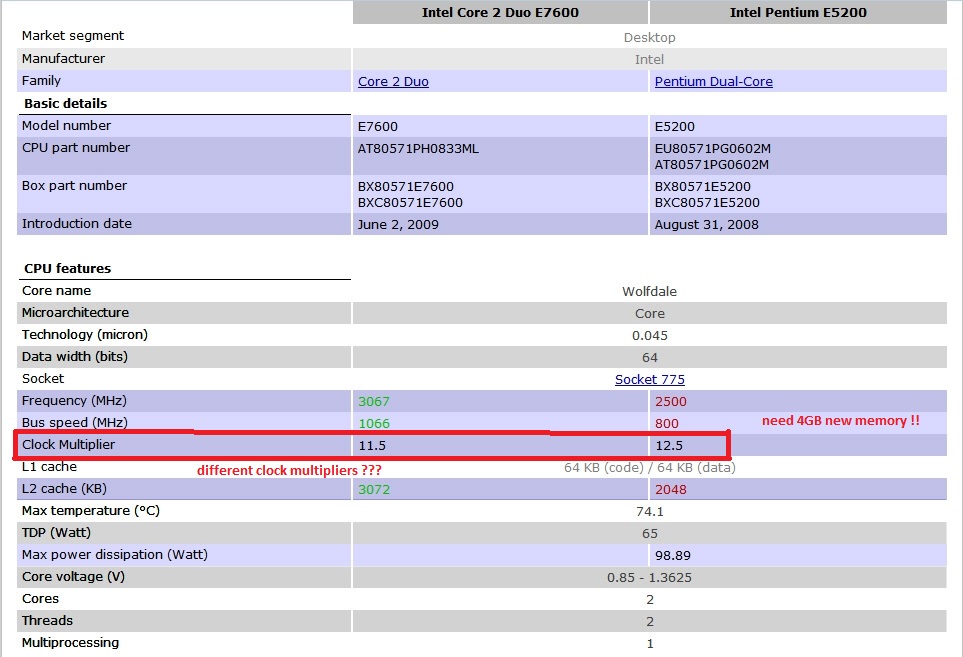
Task: Click the August 31, 2008 introduction date
Action: point(706,225)
